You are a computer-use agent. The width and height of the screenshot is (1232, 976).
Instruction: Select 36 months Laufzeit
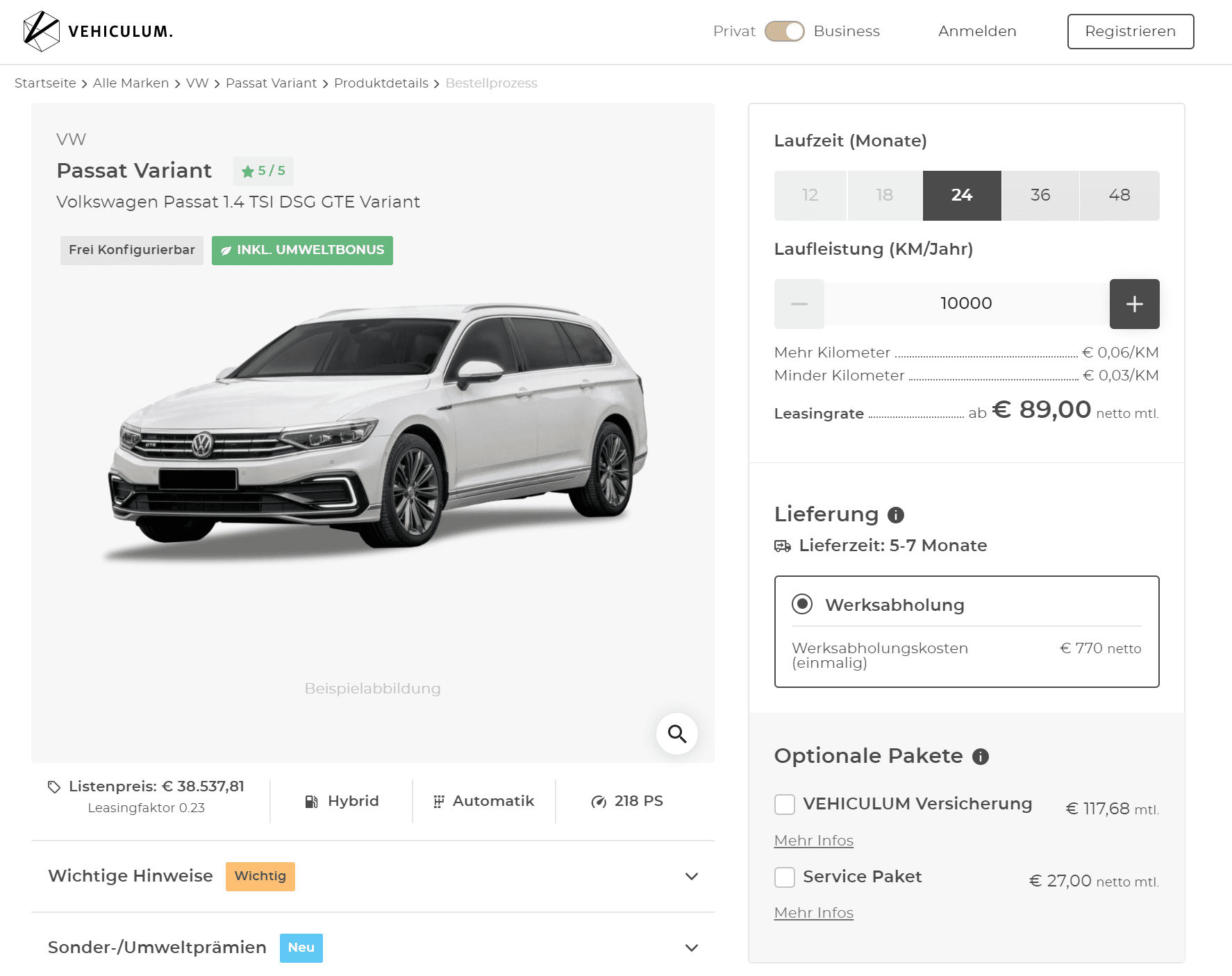(1040, 196)
